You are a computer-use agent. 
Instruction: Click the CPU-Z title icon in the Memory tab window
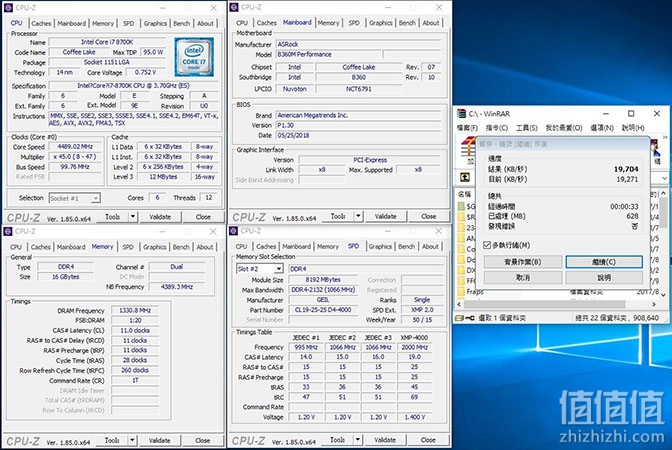click(8, 231)
